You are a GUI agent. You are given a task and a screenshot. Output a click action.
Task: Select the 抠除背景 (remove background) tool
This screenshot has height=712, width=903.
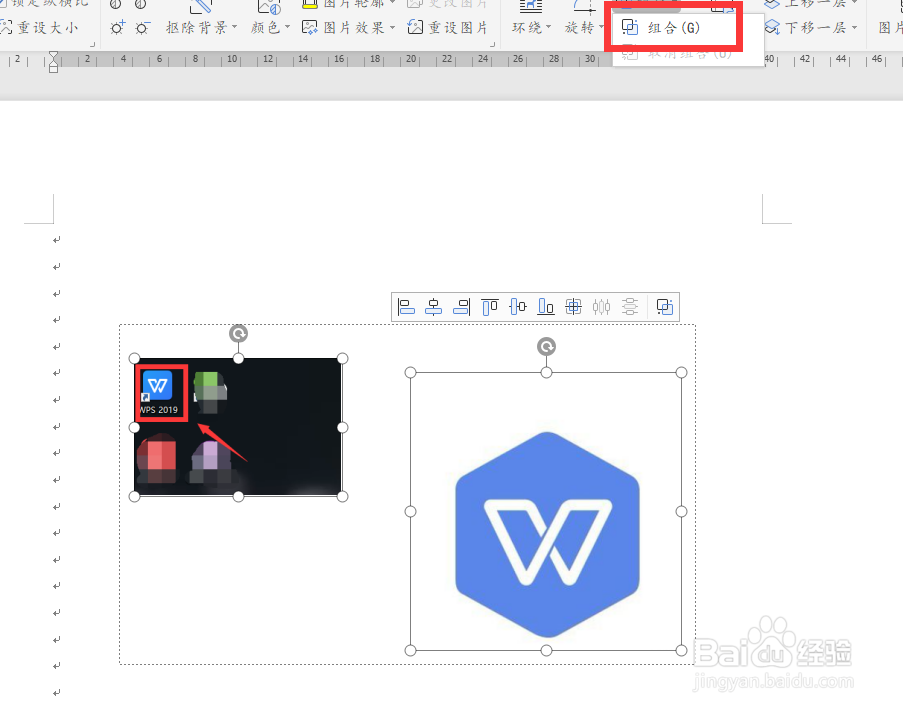click(196, 27)
